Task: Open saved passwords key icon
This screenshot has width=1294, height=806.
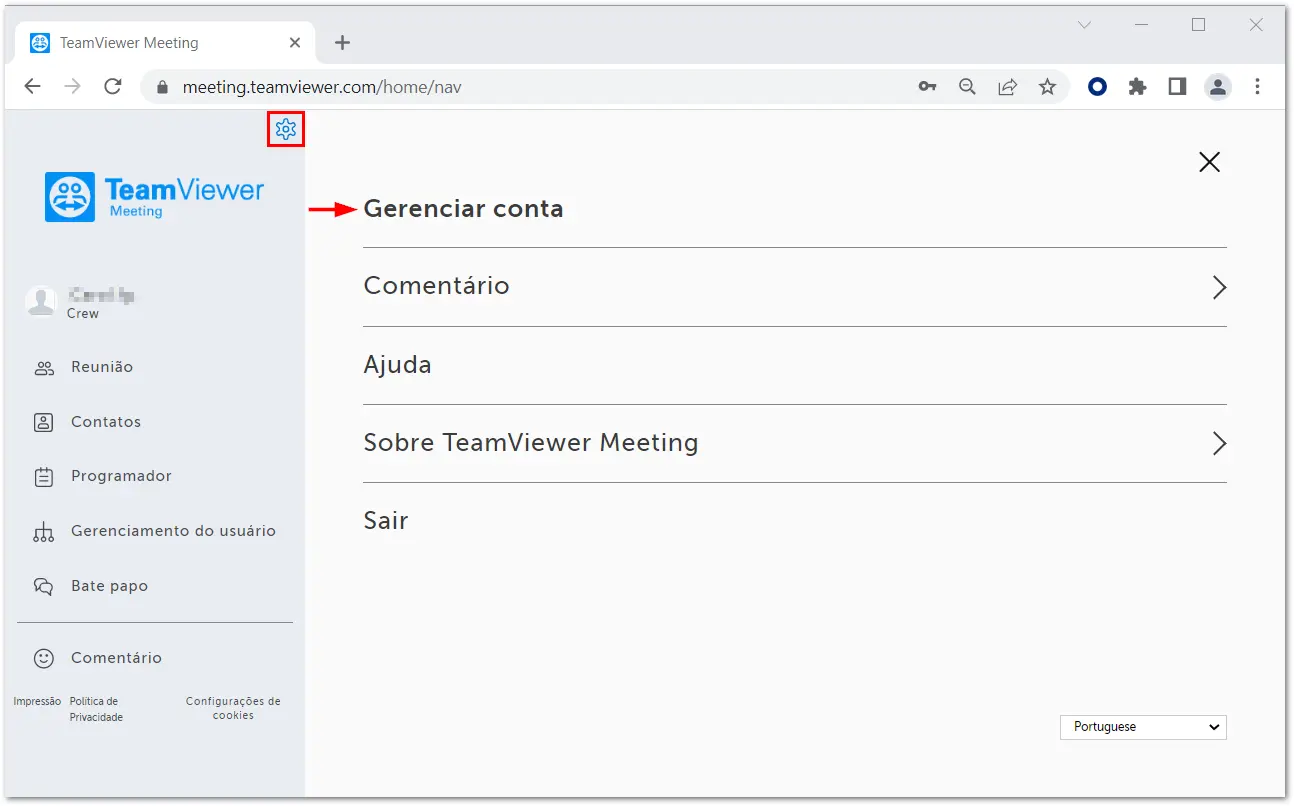Action: 927,87
